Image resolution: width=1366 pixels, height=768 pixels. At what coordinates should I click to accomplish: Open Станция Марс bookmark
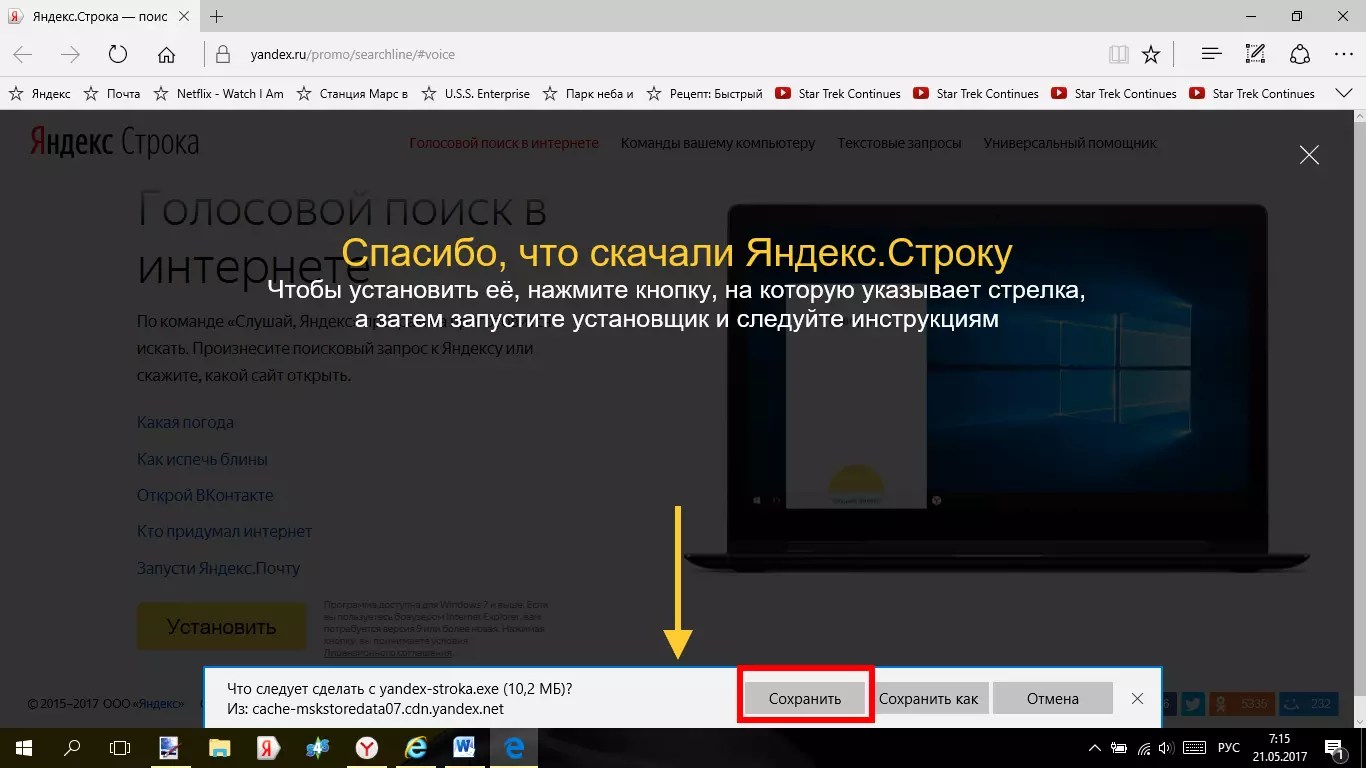352,93
